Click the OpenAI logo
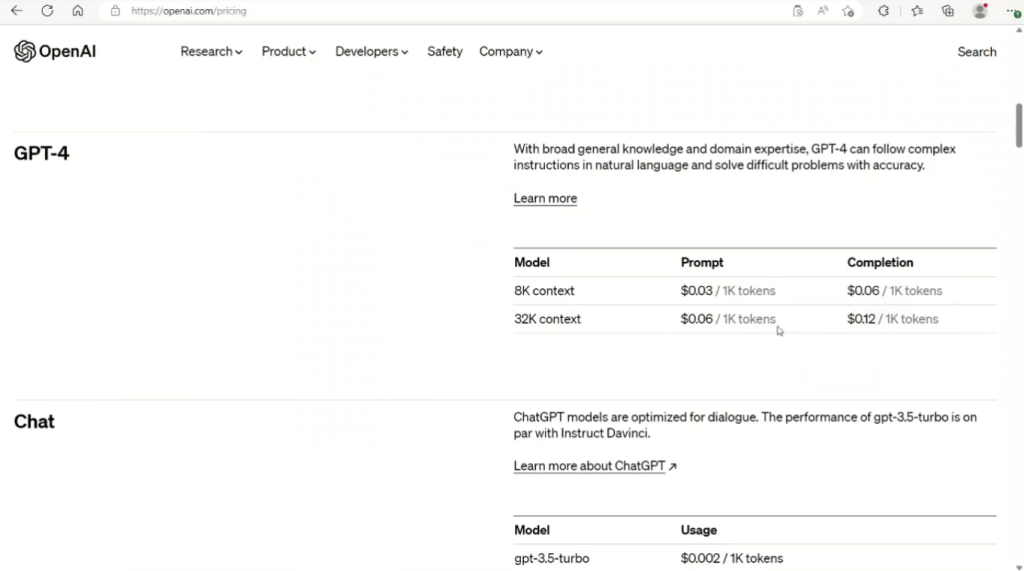This screenshot has width=1024, height=571. pyautogui.click(x=55, y=52)
